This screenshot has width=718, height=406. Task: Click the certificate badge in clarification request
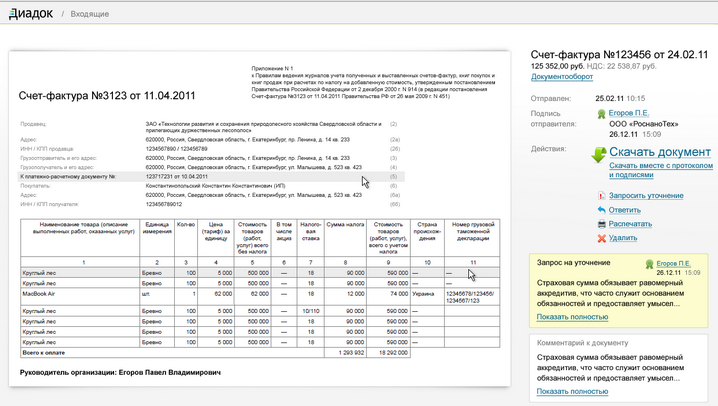click(x=648, y=263)
